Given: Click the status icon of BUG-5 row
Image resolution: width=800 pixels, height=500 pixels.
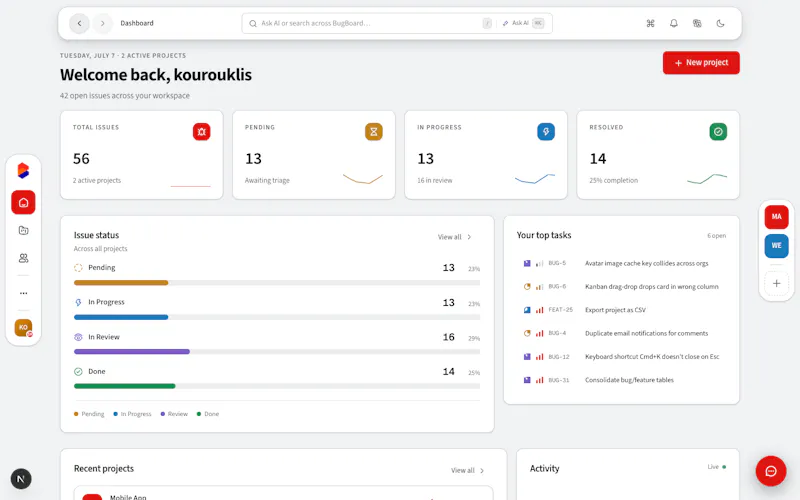Looking at the screenshot, I should pyautogui.click(x=527, y=263).
